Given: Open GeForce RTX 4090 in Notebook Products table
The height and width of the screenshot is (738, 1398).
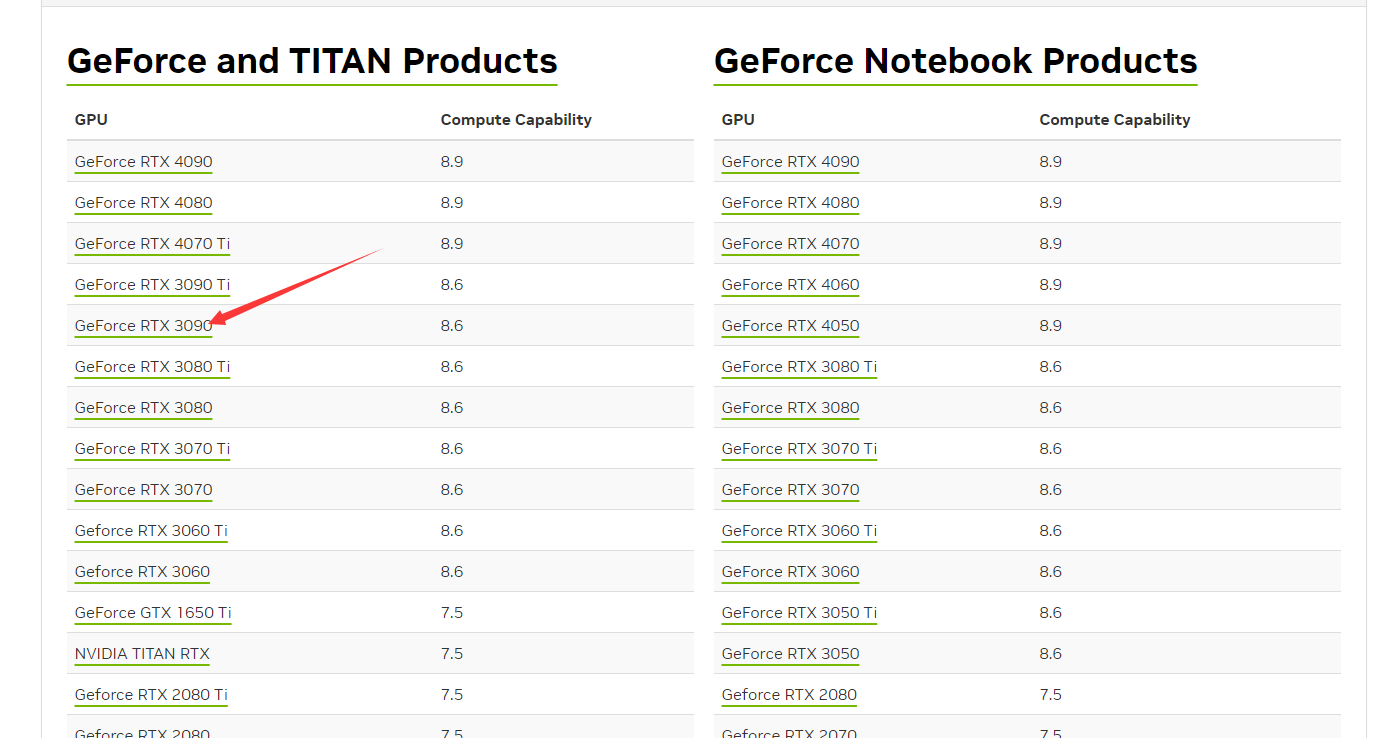Looking at the screenshot, I should click(x=790, y=162).
